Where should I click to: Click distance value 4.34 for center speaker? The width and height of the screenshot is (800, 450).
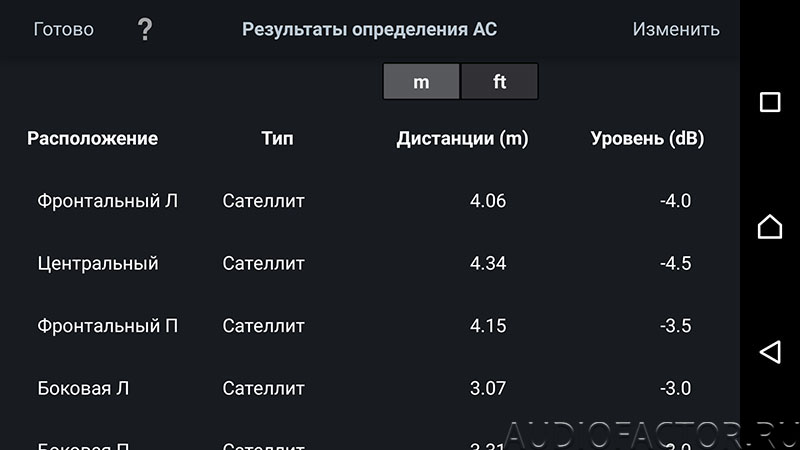pos(488,263)
